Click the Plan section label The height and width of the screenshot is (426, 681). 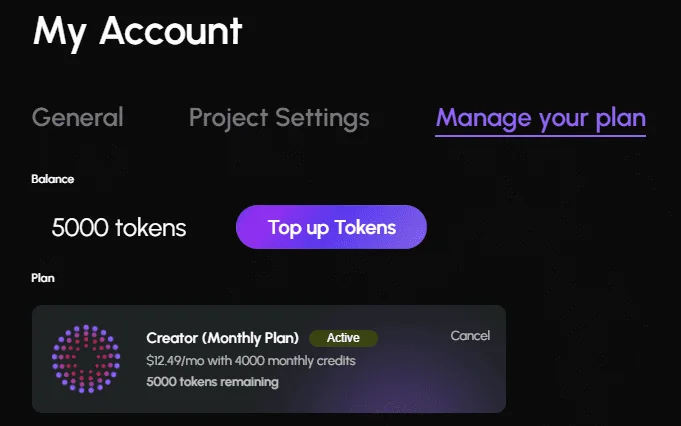tap(43, 278)
